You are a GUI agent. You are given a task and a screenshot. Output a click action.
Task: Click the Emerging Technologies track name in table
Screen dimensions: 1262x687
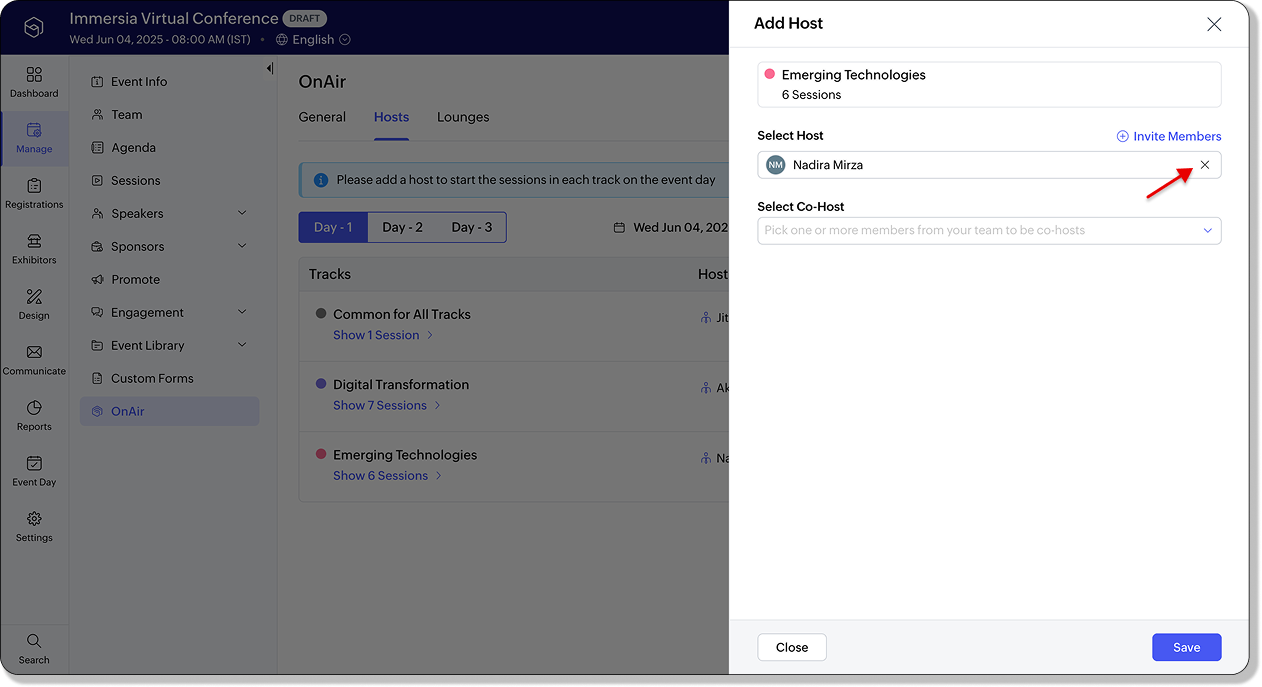(x=405, y=455)
